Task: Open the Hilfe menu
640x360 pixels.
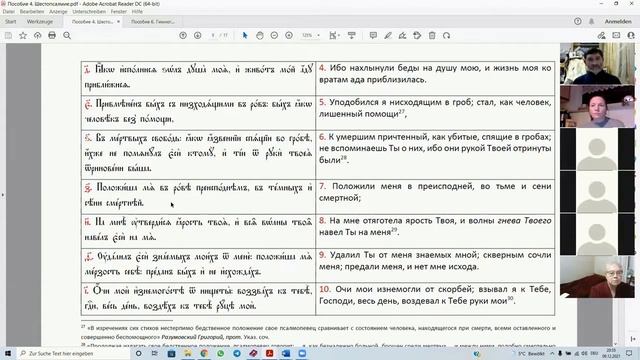Action: pos(137,11)
